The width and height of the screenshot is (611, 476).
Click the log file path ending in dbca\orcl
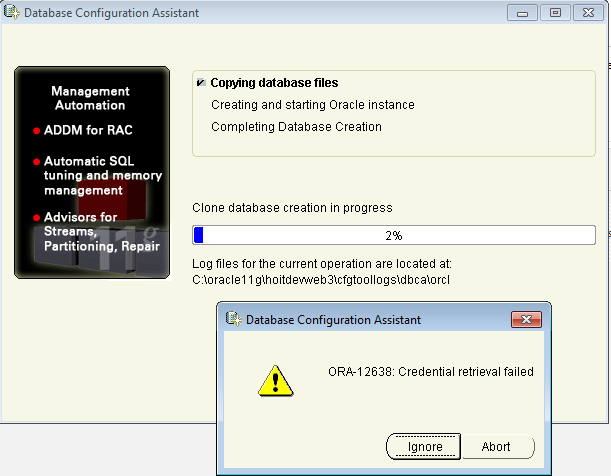pyautogui.click(x=321, y=280)
